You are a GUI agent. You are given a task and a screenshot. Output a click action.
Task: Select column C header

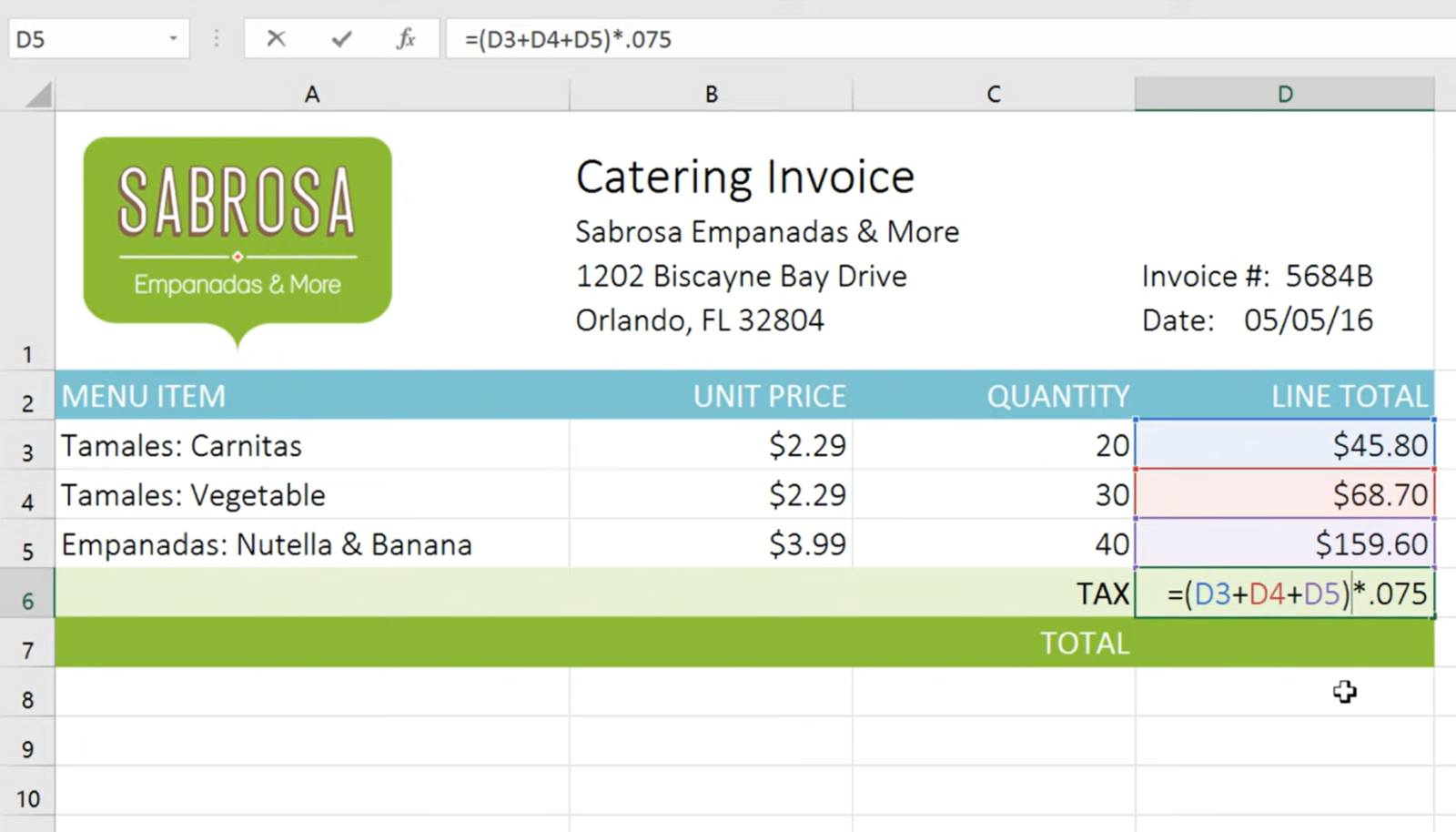pyautogui.click(x=993, y=95)
